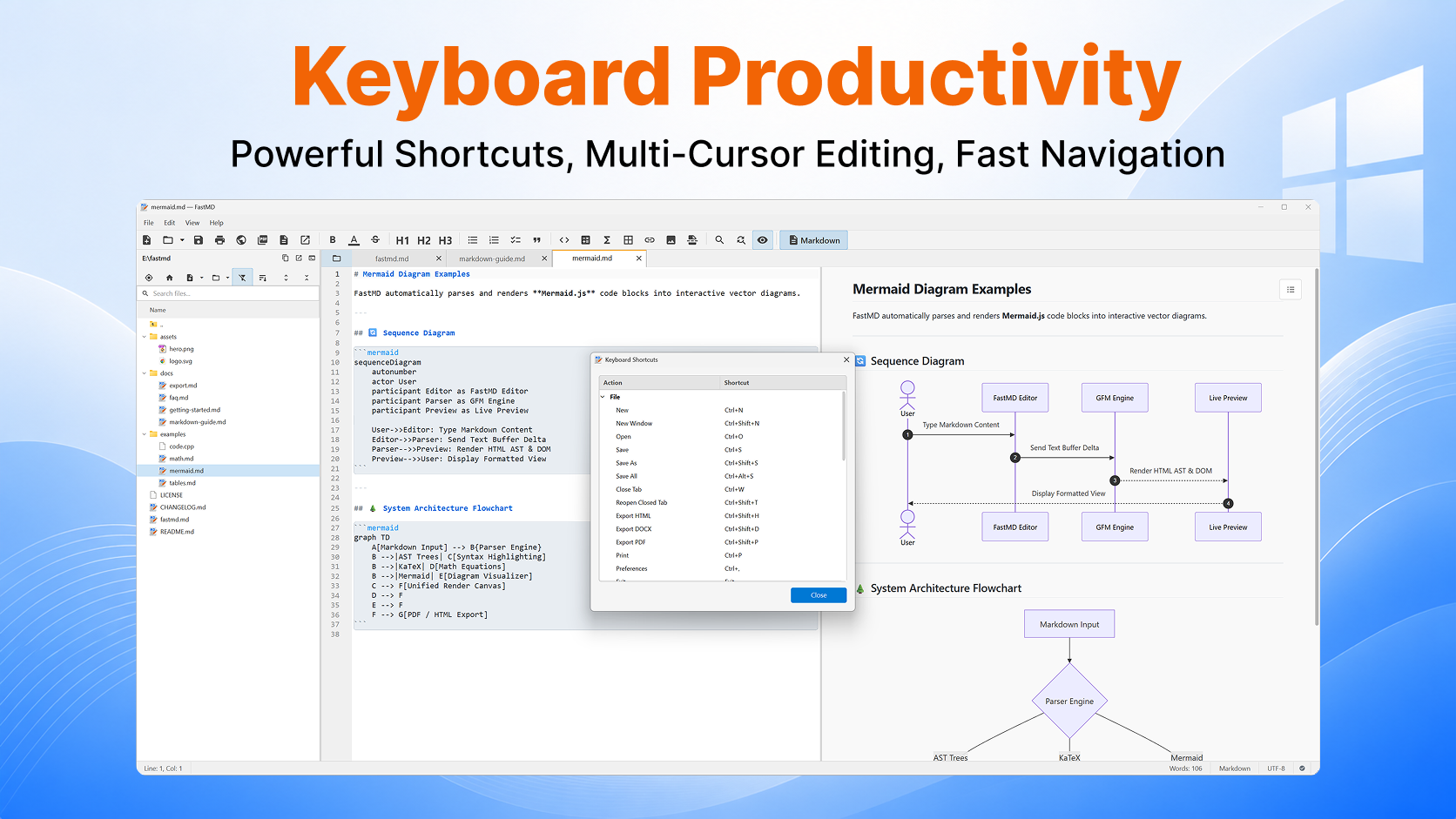
Task: Collapse the docs folder
Action: point(145,373)
